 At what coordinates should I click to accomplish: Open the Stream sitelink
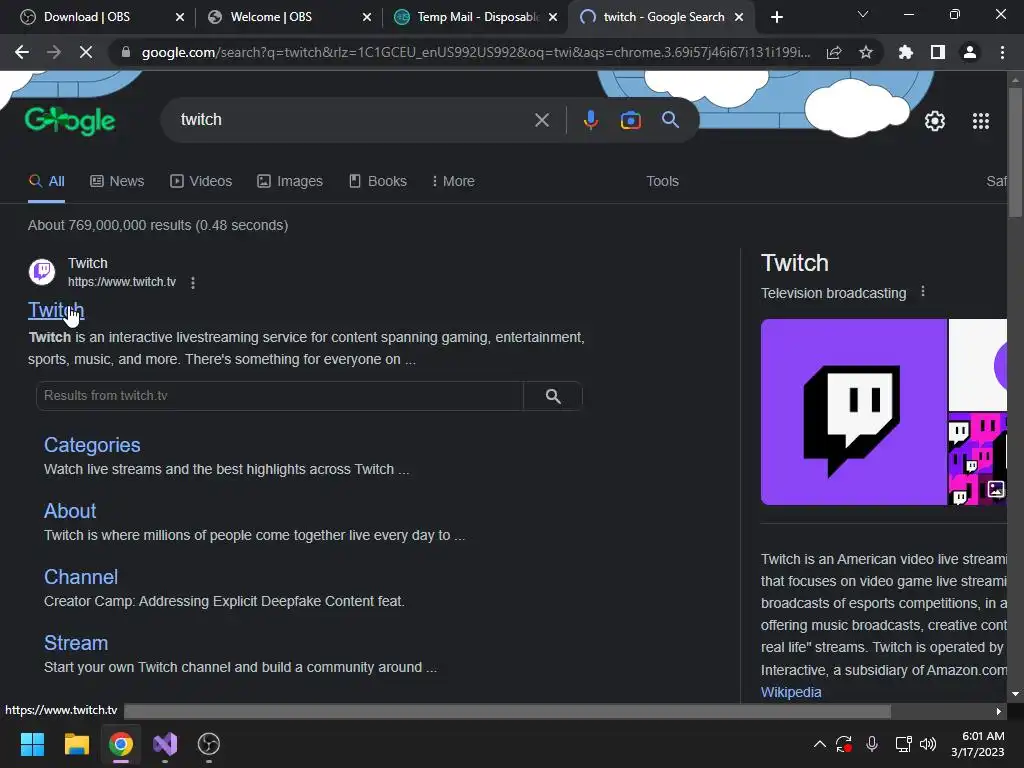point(76,643)
